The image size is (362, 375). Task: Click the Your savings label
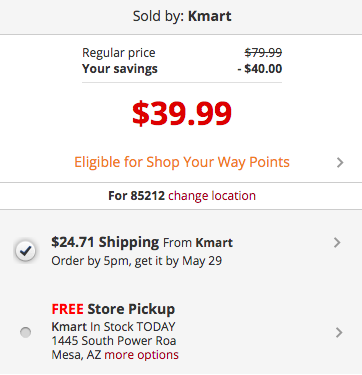tap(120, 69)
